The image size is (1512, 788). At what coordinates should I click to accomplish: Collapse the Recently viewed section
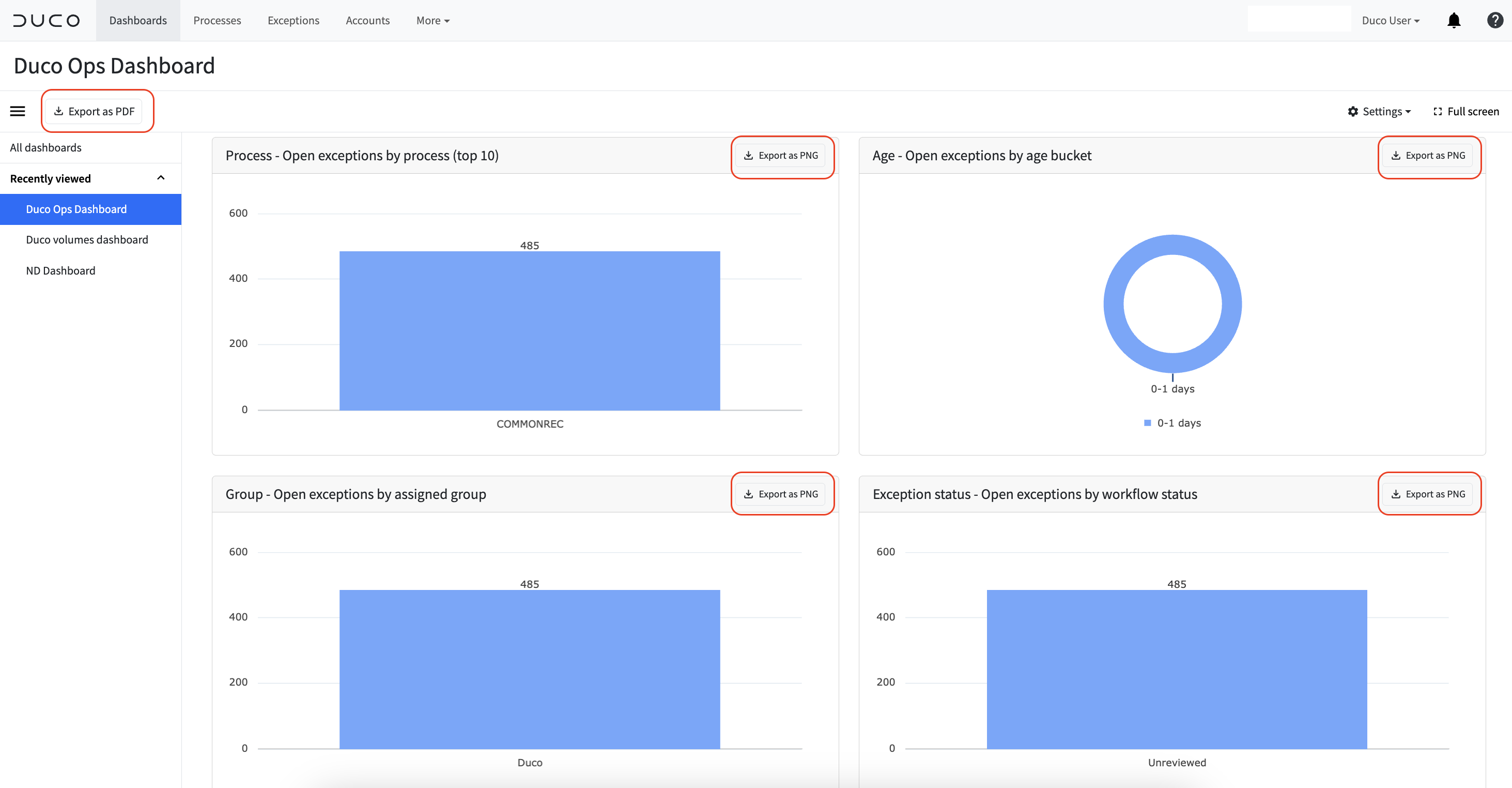click(161, 178)
